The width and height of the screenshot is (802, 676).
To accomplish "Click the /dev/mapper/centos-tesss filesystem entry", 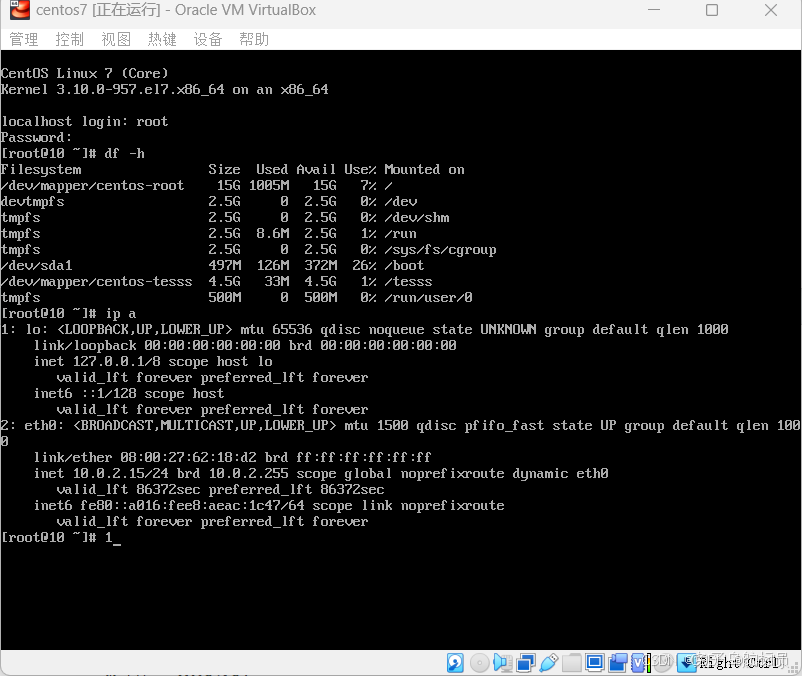I will tap(97, 281).
